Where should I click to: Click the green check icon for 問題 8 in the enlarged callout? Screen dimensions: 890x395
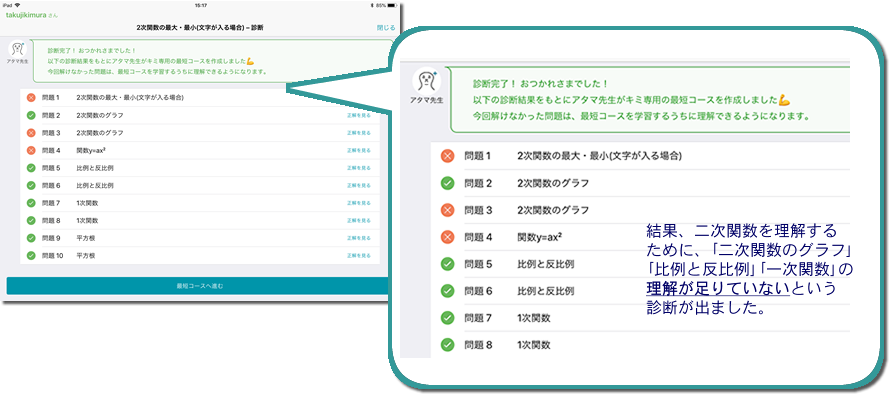(x=448, y=344)
